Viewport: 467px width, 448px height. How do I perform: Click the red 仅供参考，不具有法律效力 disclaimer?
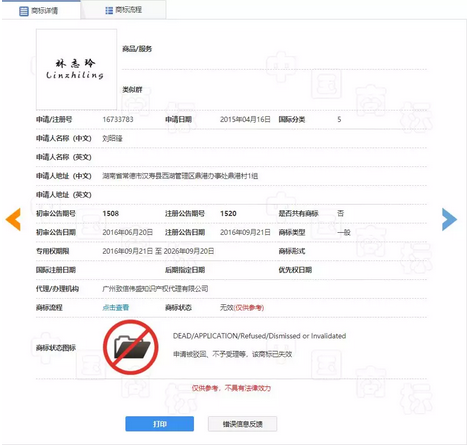[231, 388]
